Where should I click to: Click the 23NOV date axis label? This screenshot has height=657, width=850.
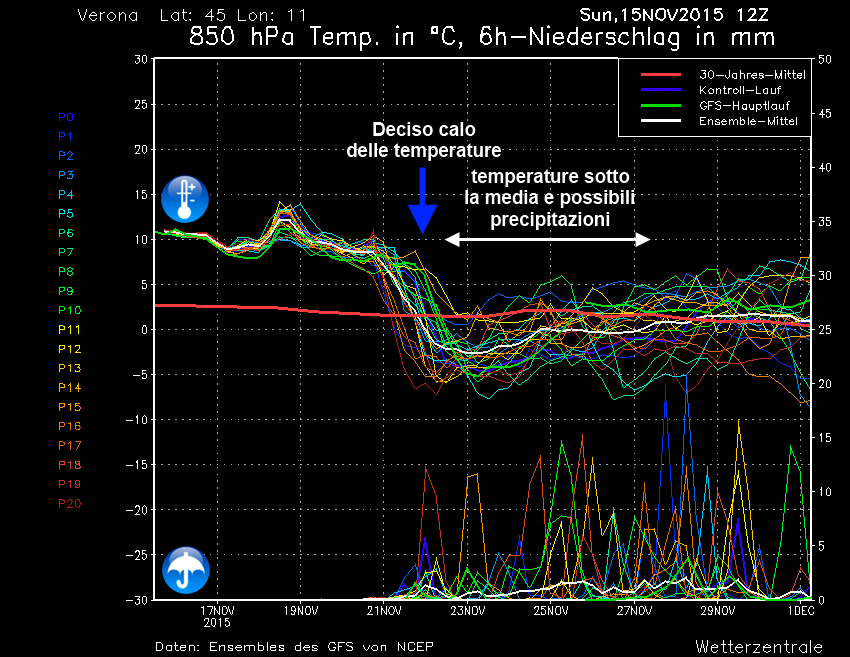point(467,611)
